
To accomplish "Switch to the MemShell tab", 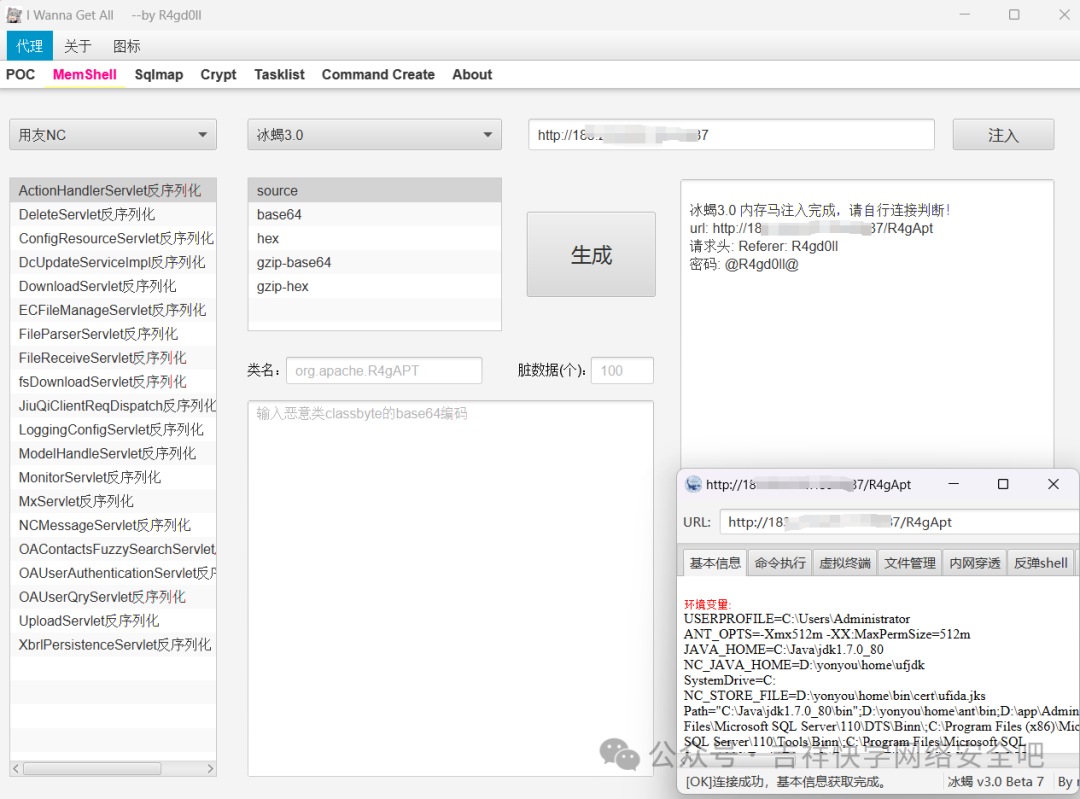I will [x=85, y=74].
